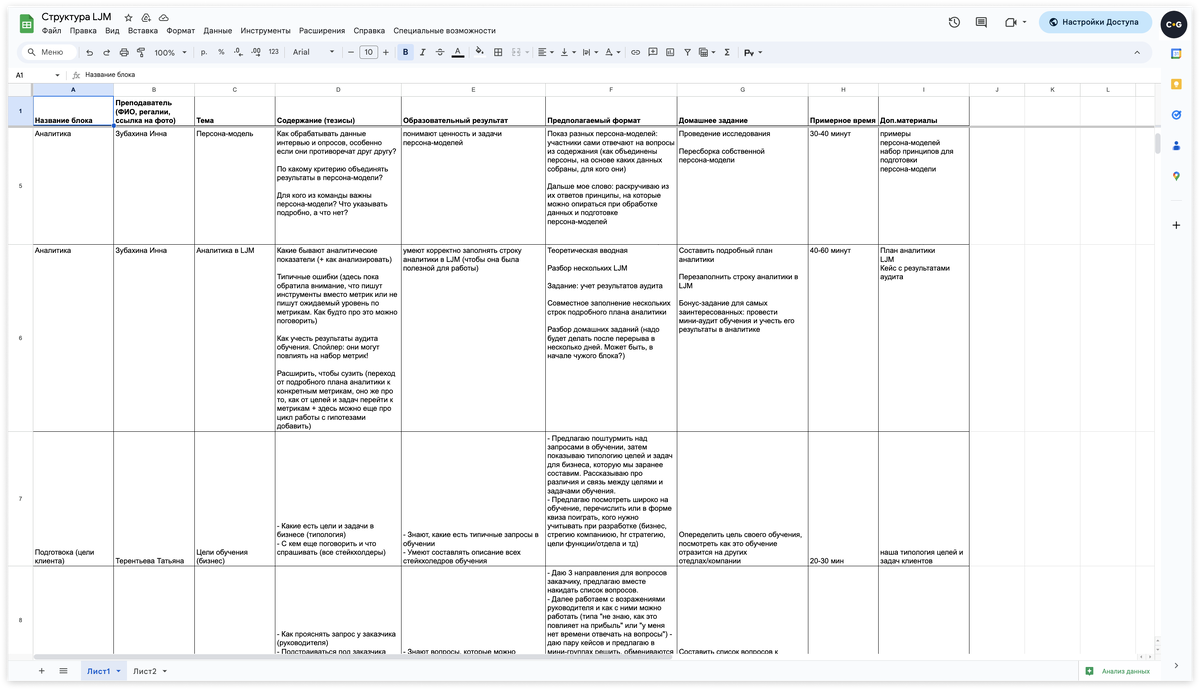Viewport: 1200px width, 690px height.
Task: Apply ruble currency format
Action: (x=204, y=52)
